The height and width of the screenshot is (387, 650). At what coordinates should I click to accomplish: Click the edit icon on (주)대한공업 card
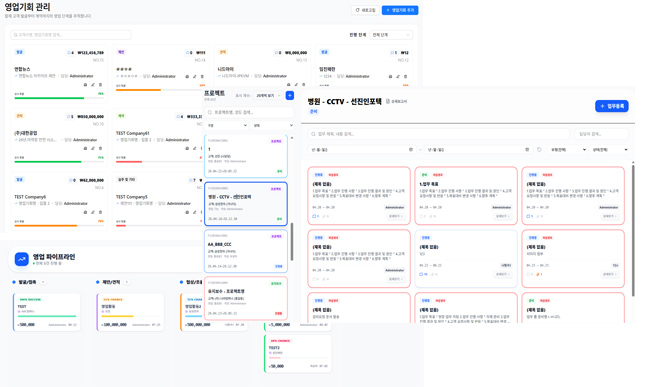pos(93,148)
